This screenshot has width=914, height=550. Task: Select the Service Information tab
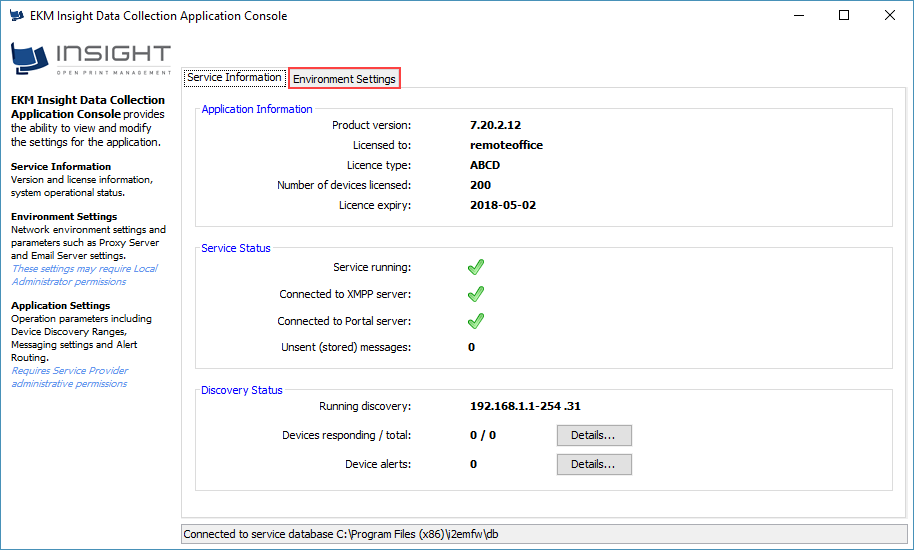click(x=234, y=78)
